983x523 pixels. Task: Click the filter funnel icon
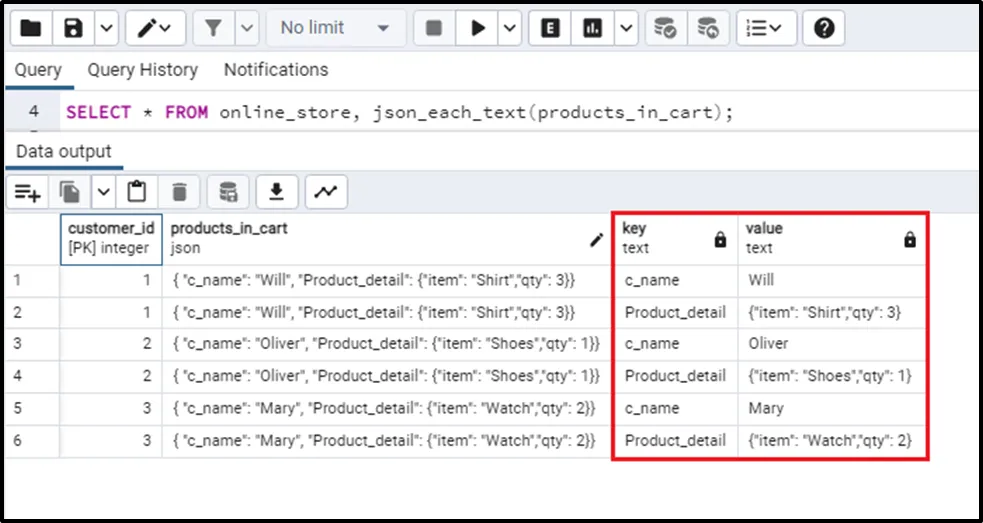pos(212,28)
